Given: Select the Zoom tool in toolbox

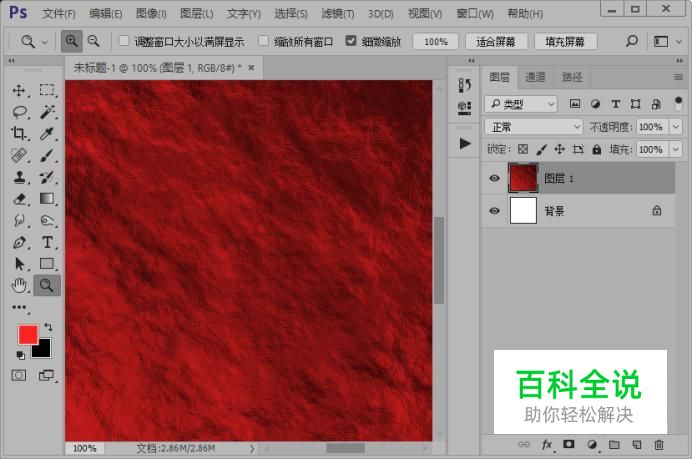Looking at the screenshot, I should point(47,286).
